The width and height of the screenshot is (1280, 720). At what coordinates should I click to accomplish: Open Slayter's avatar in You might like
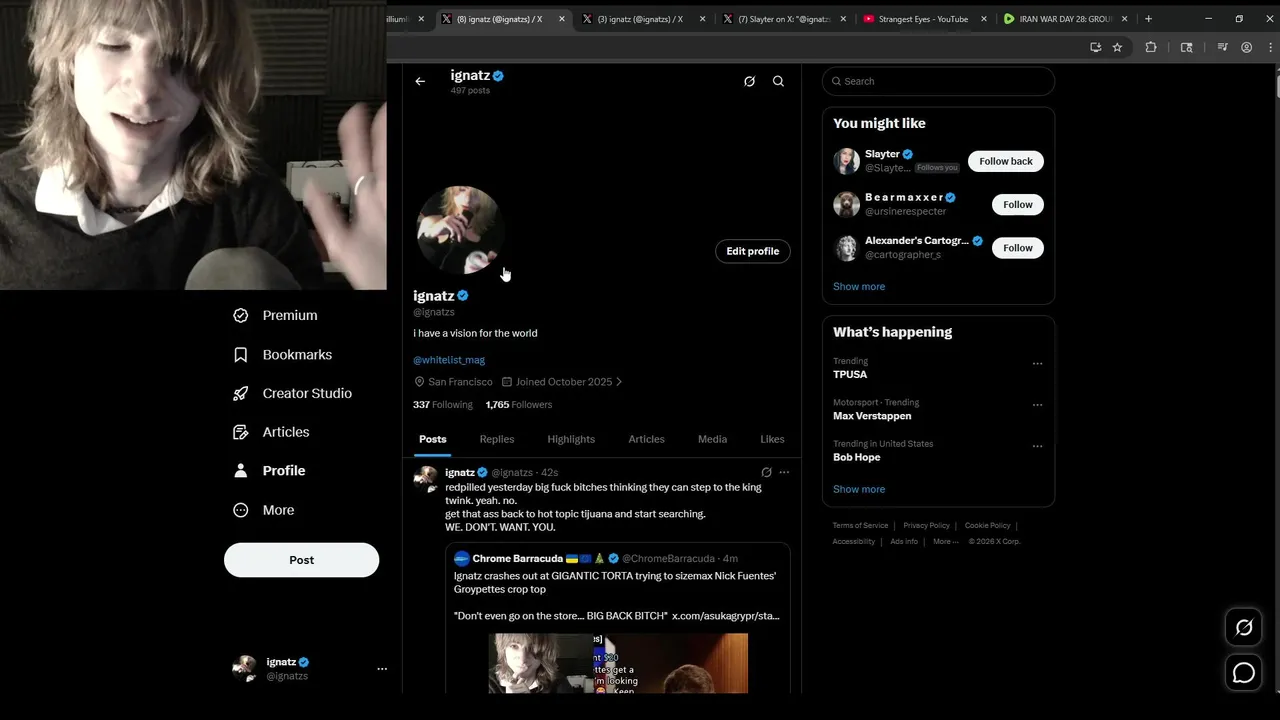coord(846,161)
